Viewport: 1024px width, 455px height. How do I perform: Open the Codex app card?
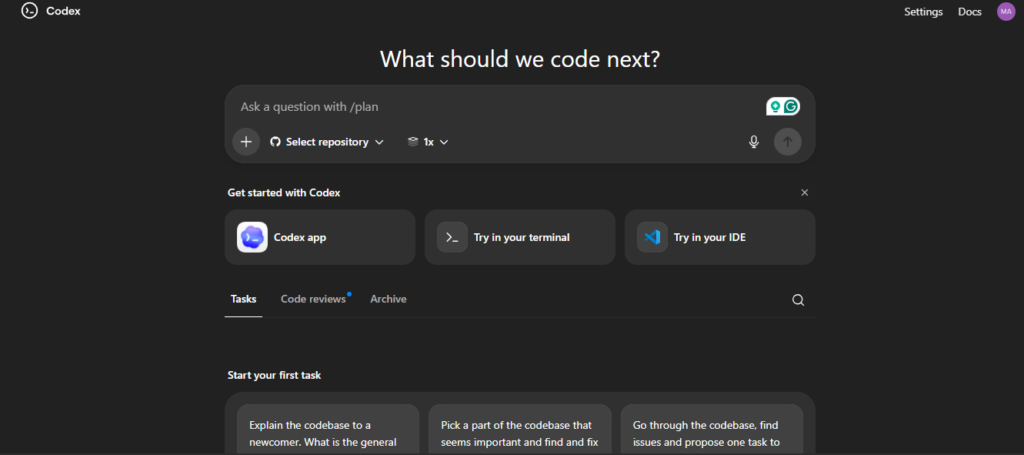click(x=320, y=237)
